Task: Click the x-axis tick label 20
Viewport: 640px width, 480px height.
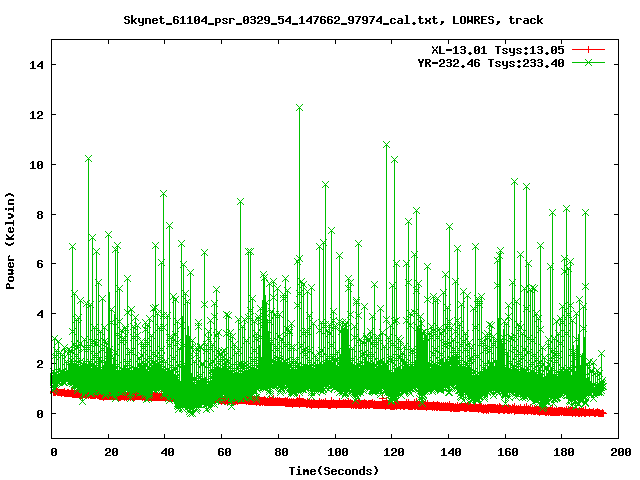Action: 111,452
